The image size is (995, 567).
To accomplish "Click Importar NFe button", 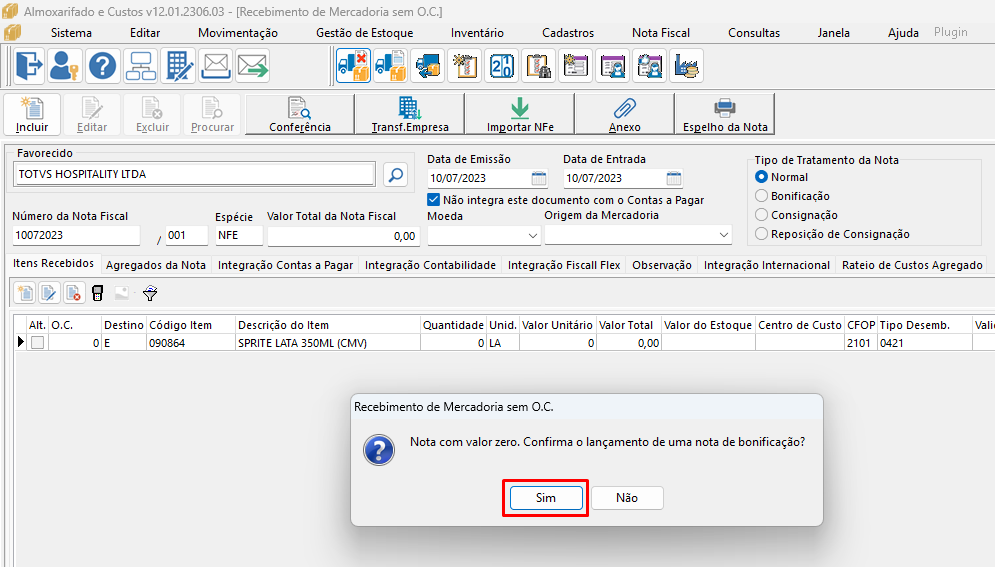I will (x=520, y=114).
